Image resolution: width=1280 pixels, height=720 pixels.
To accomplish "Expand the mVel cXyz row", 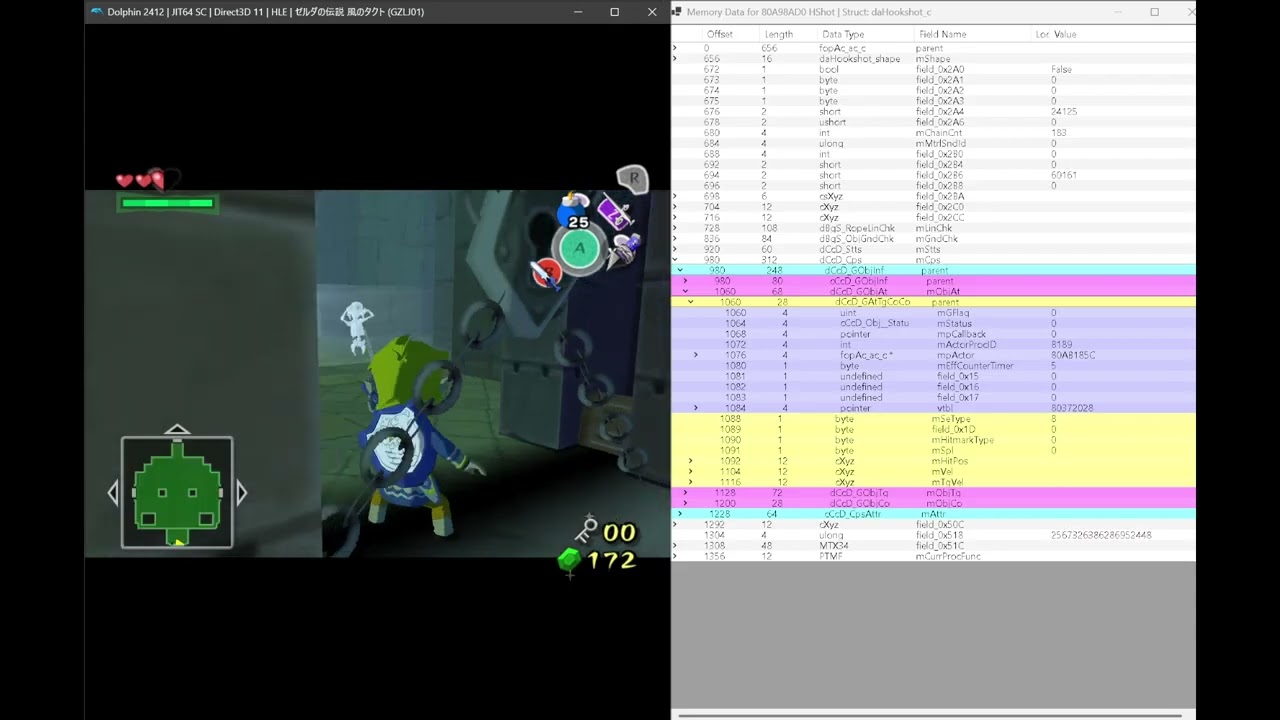I will tap(691, 471).
